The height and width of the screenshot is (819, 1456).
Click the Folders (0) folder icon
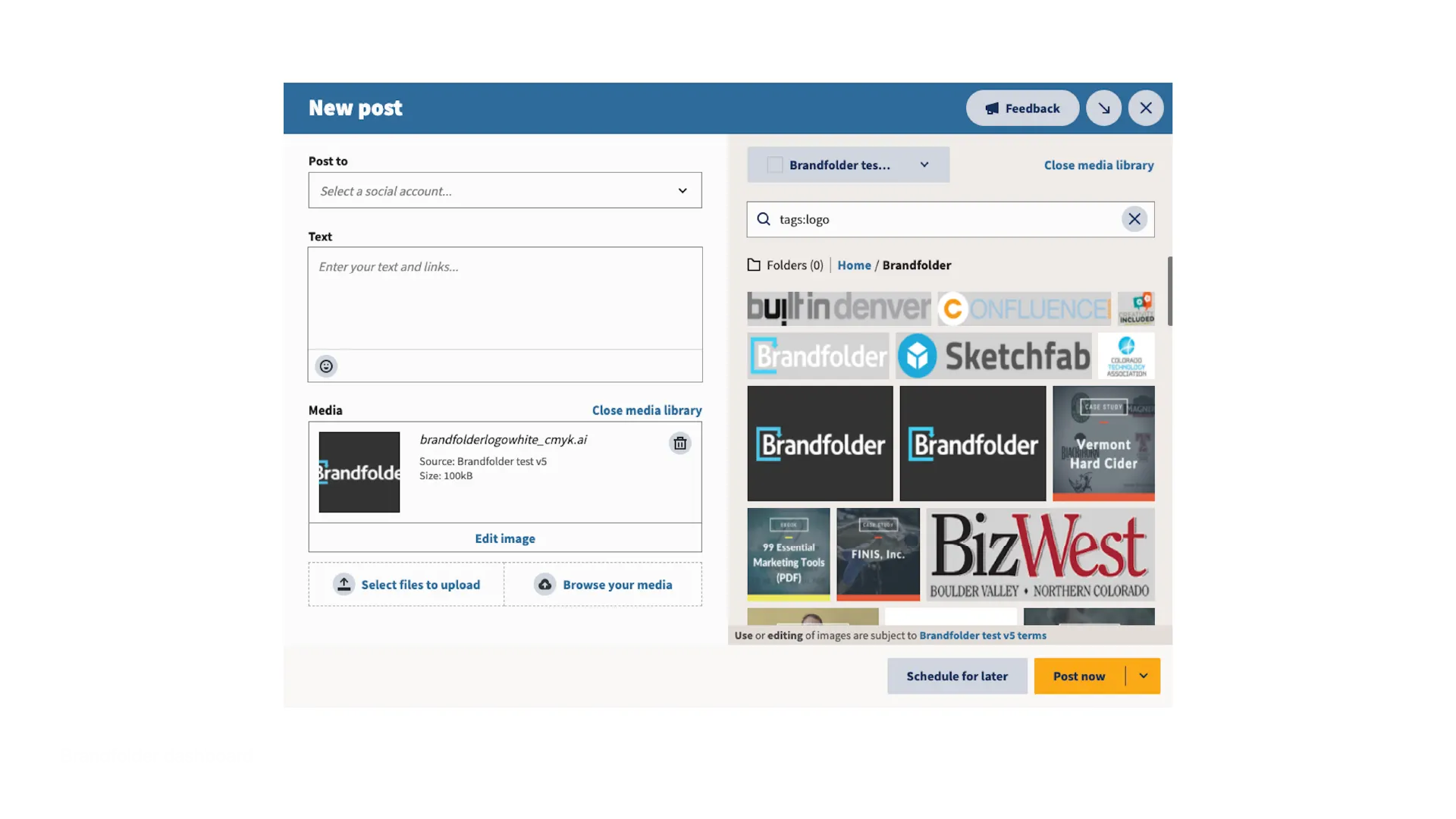tap(754, 265)
